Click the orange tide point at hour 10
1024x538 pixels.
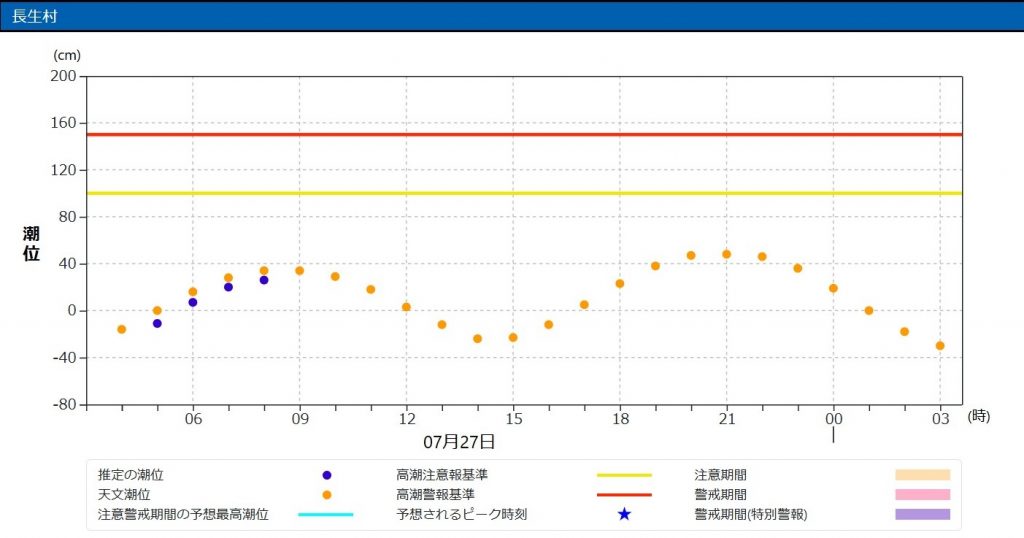pos(335,276)
